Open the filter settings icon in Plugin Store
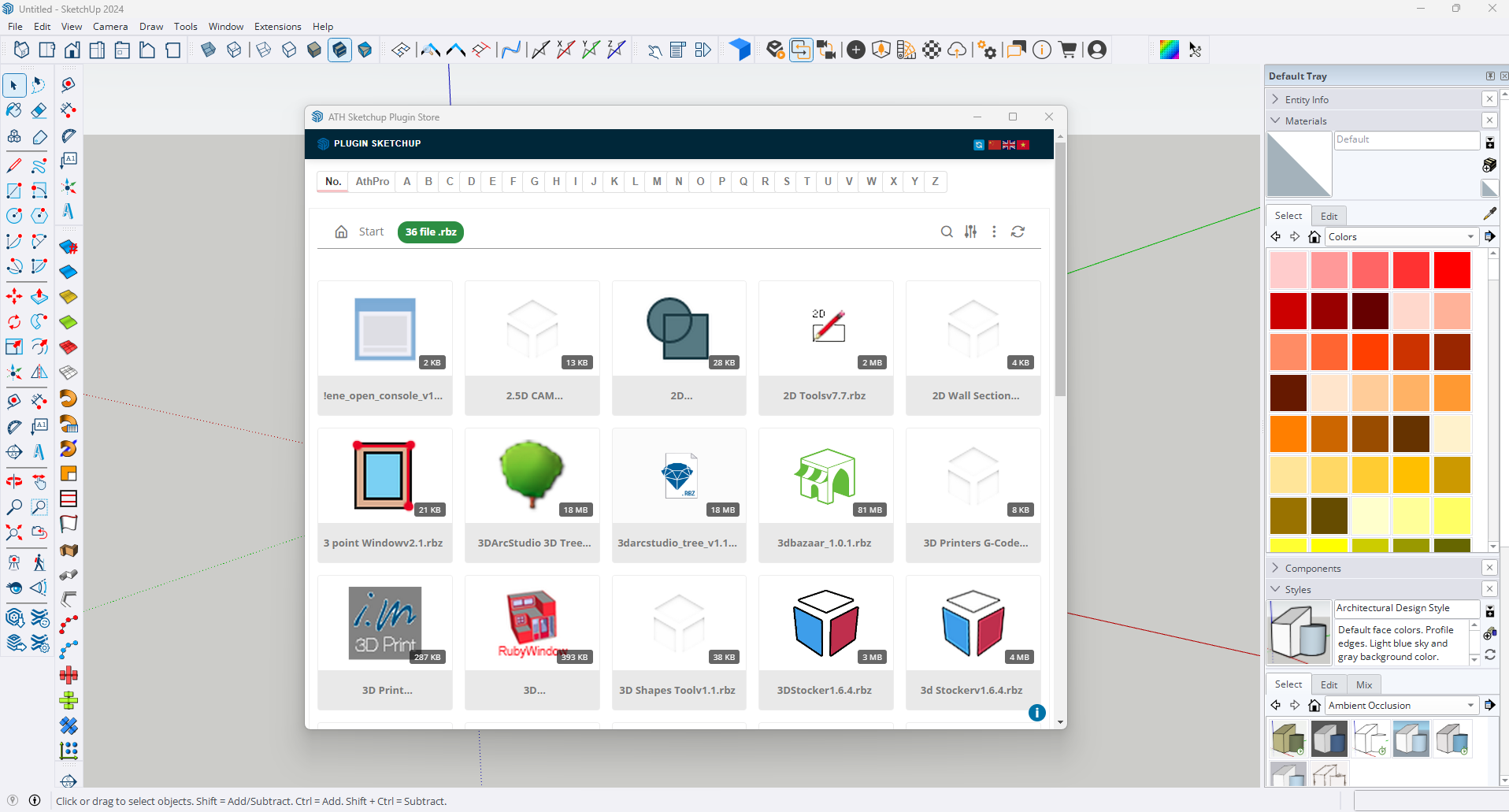Image resolution: width=1509 pixels, height=812 pixels. (970, 232)
